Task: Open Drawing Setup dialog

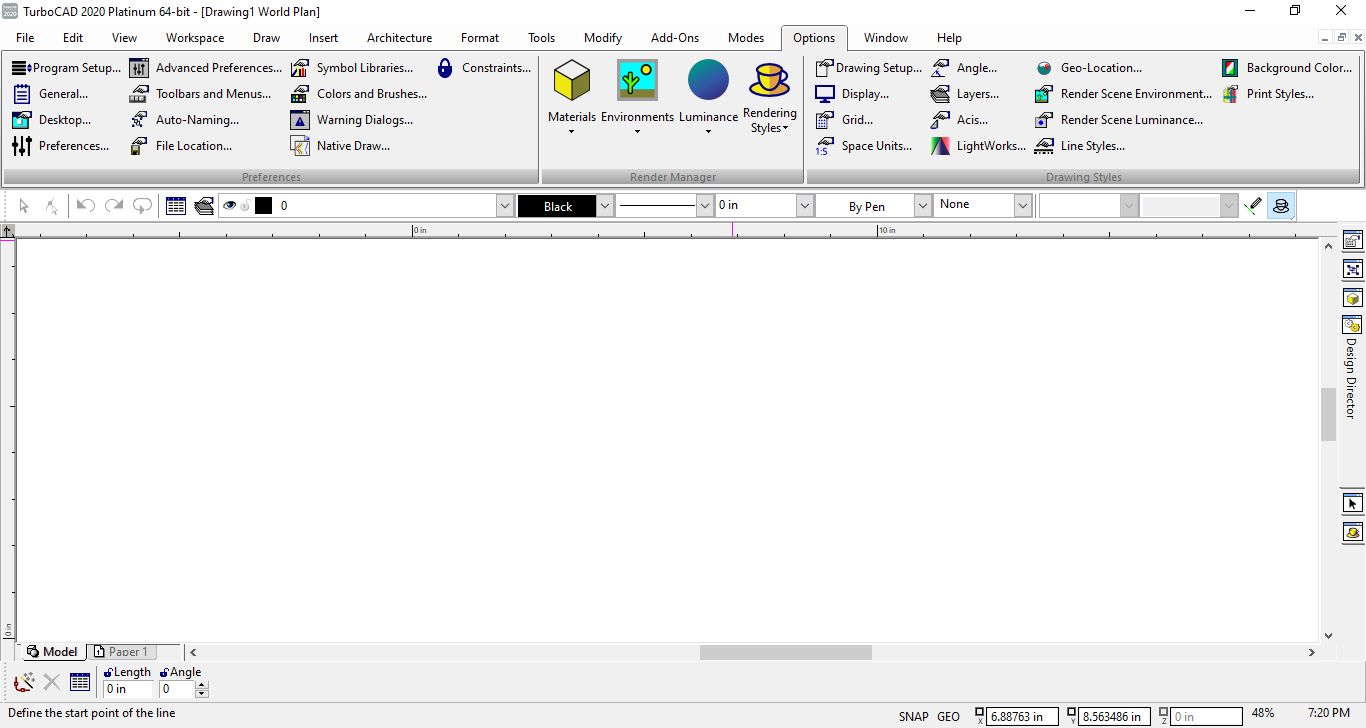Action: (869, 68)
